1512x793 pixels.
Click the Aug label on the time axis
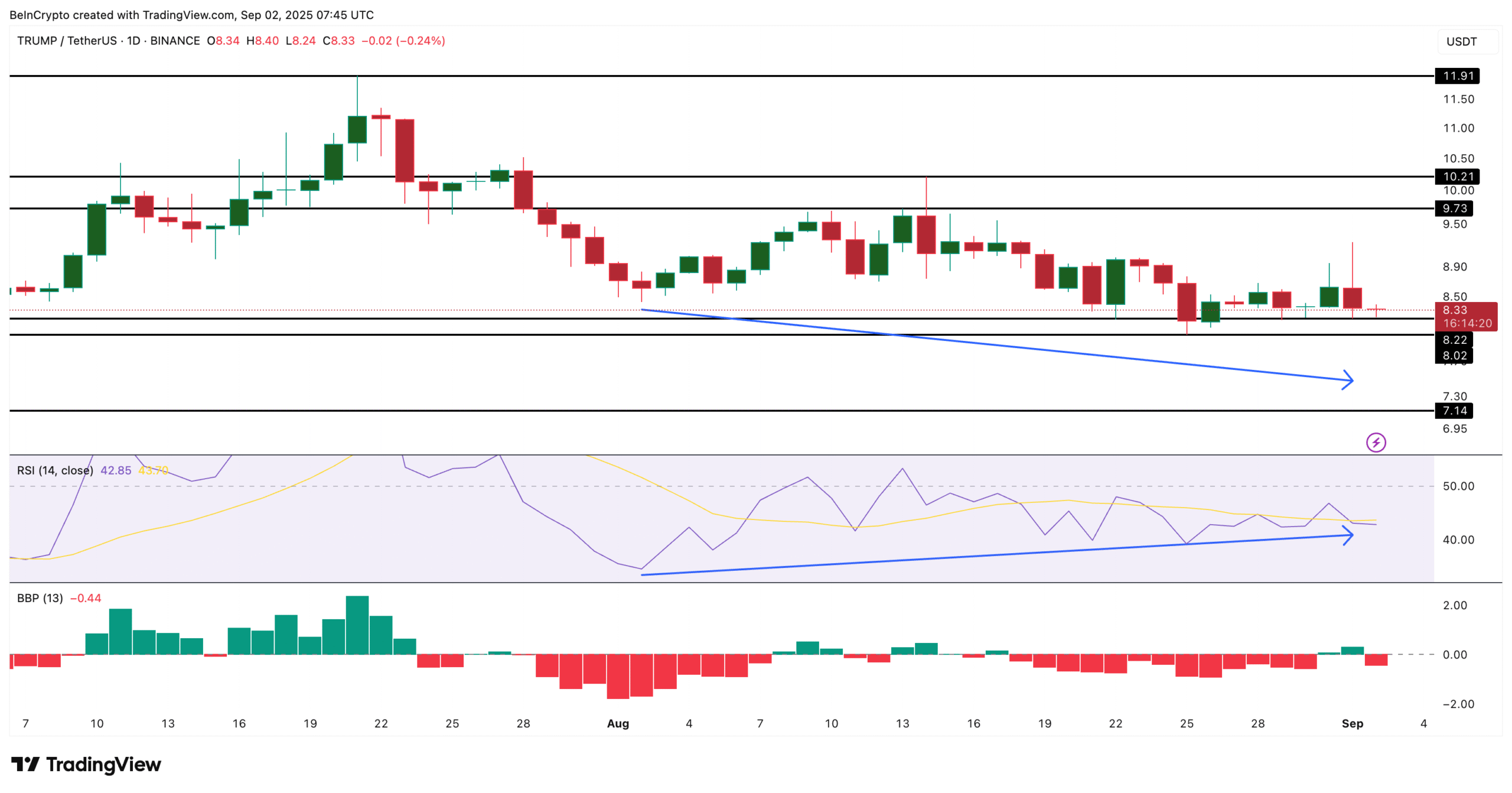click(617, 723)
